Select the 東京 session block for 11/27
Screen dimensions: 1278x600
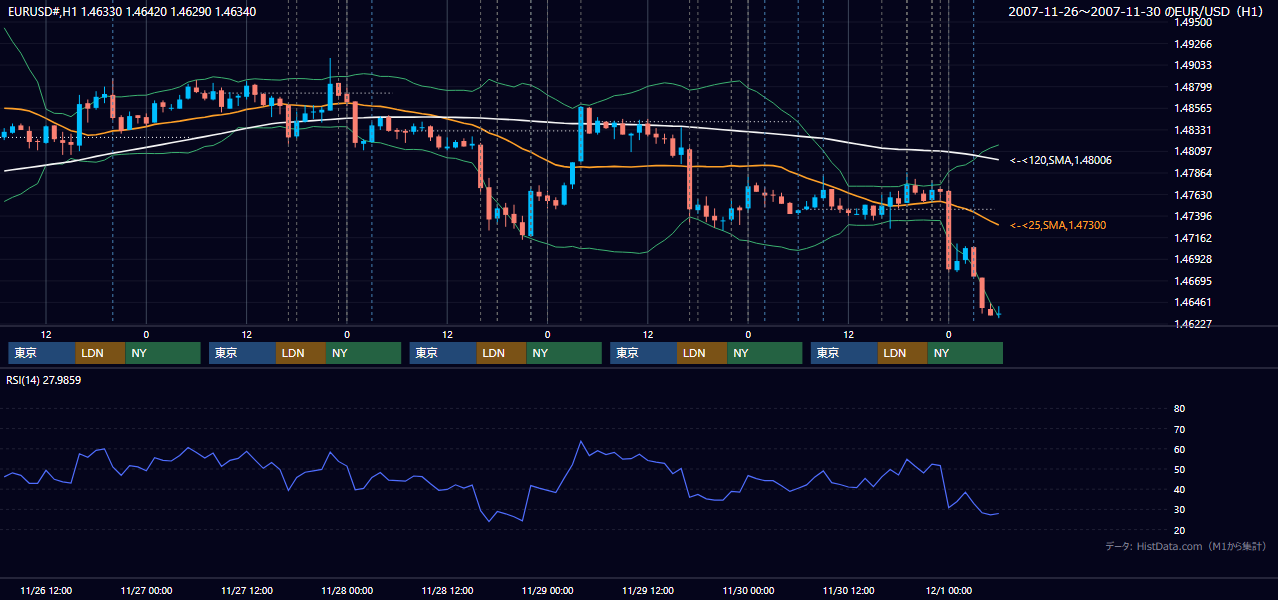pyautogui.click(x=243, y=353)
